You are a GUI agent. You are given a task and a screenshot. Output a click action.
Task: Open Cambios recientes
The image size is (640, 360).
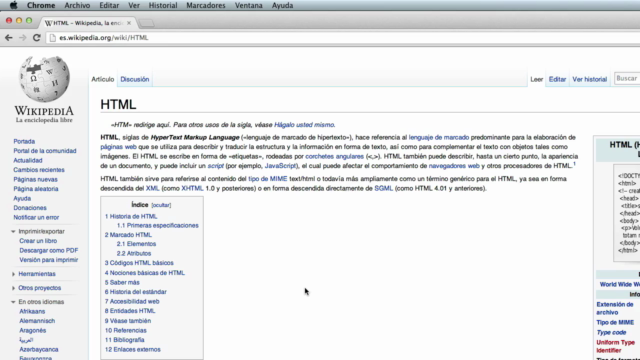coord(39,170)
